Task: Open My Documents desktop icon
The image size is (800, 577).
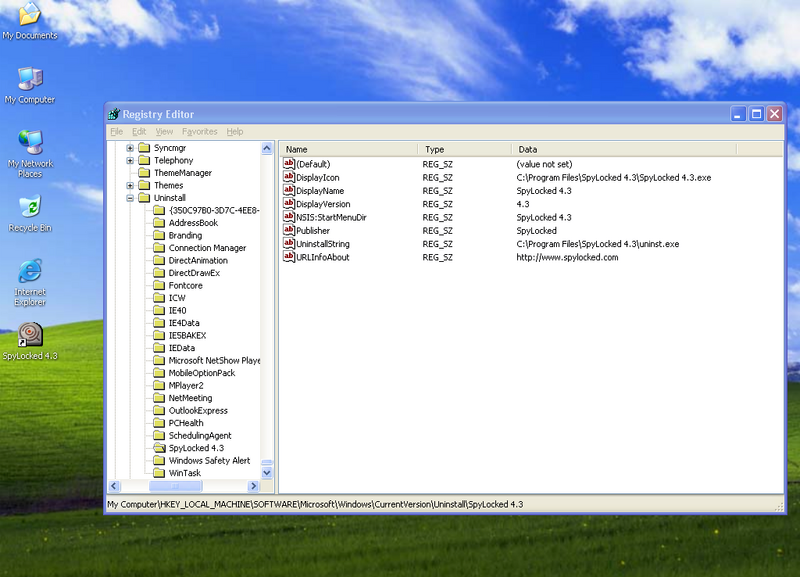Action: click(x=30, y=20)
